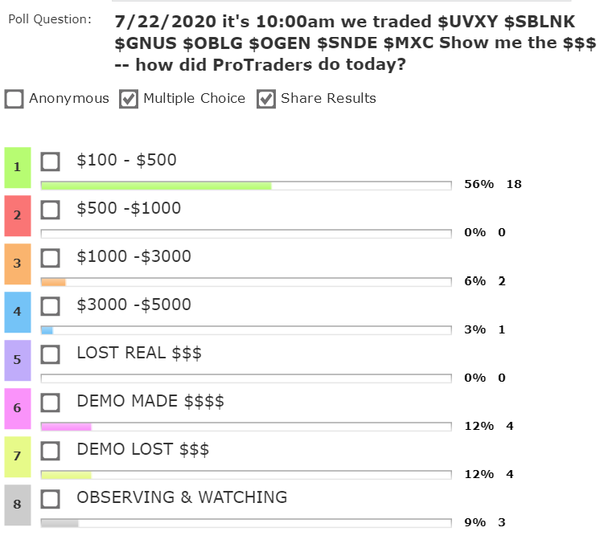Tick the $500 -$1000 answer checkbox
600x552 pixels.
point(51,209)
